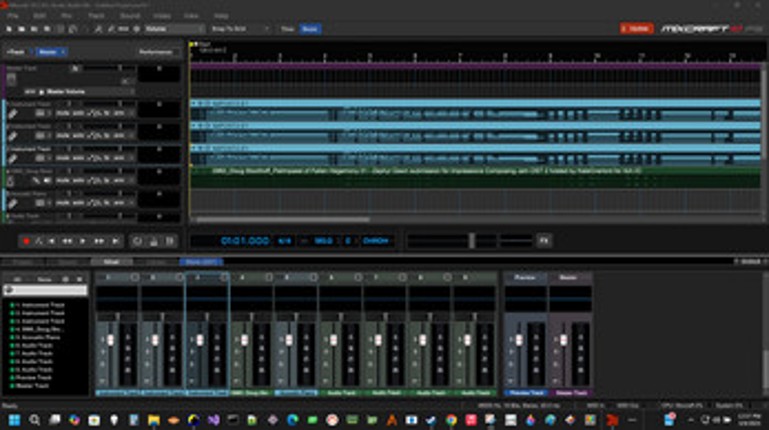Open the File menu

click(13, 16)
